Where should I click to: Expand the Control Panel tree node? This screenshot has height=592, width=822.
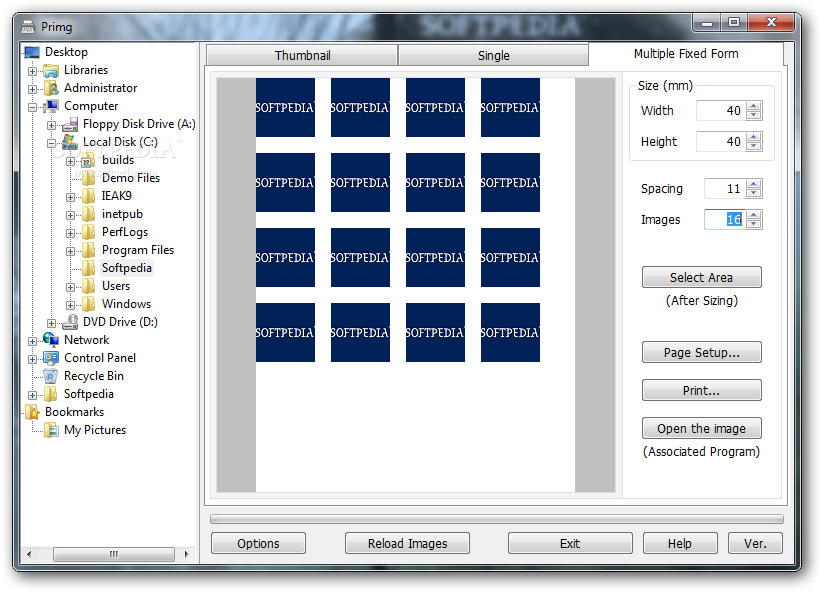(x=33, y=359)
